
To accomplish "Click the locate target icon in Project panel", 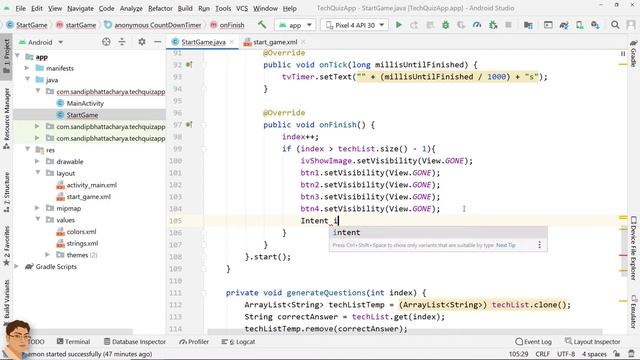I will coord(106,42).
